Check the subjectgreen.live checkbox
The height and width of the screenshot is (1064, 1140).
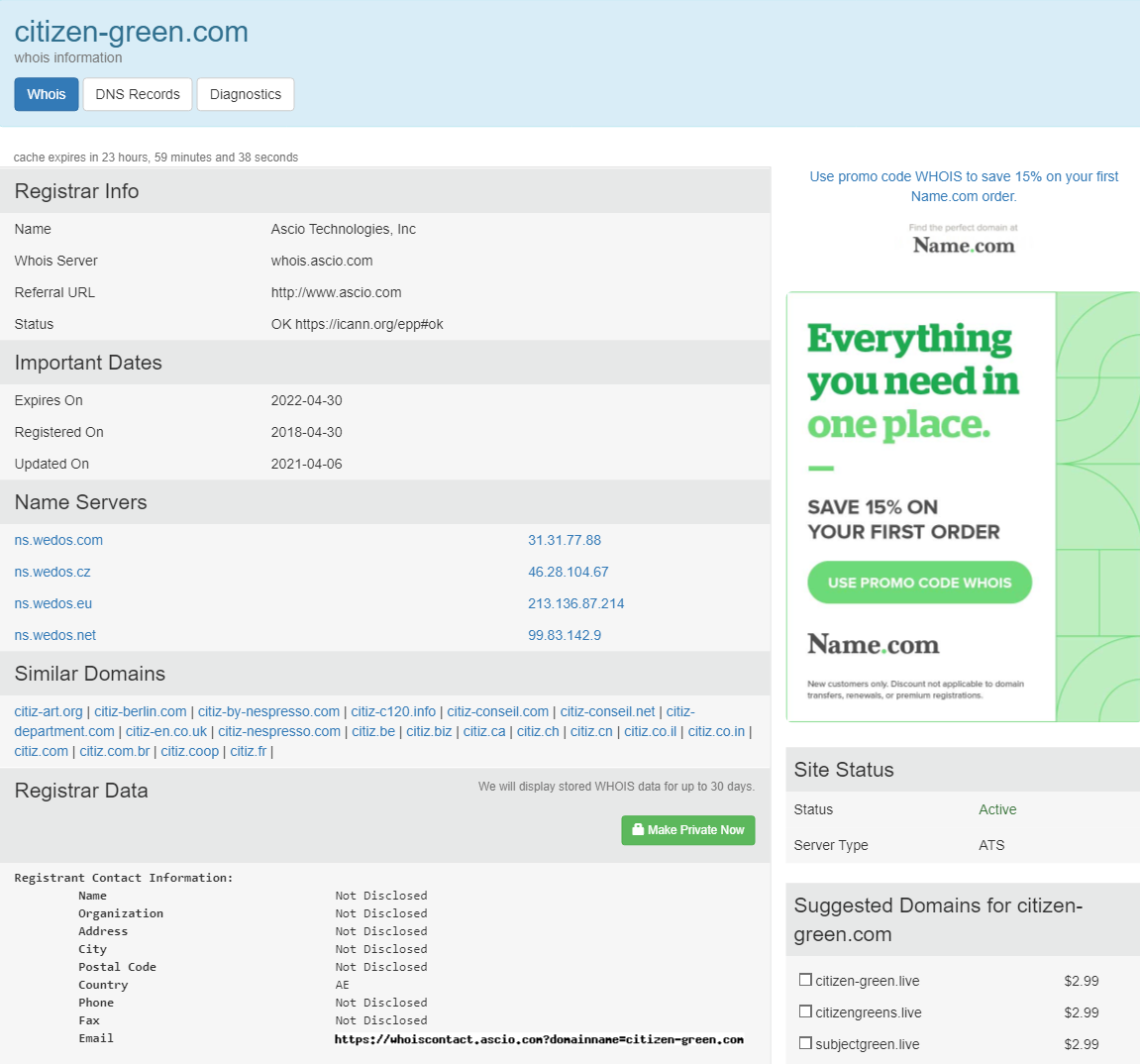[x=805, y=1043]
